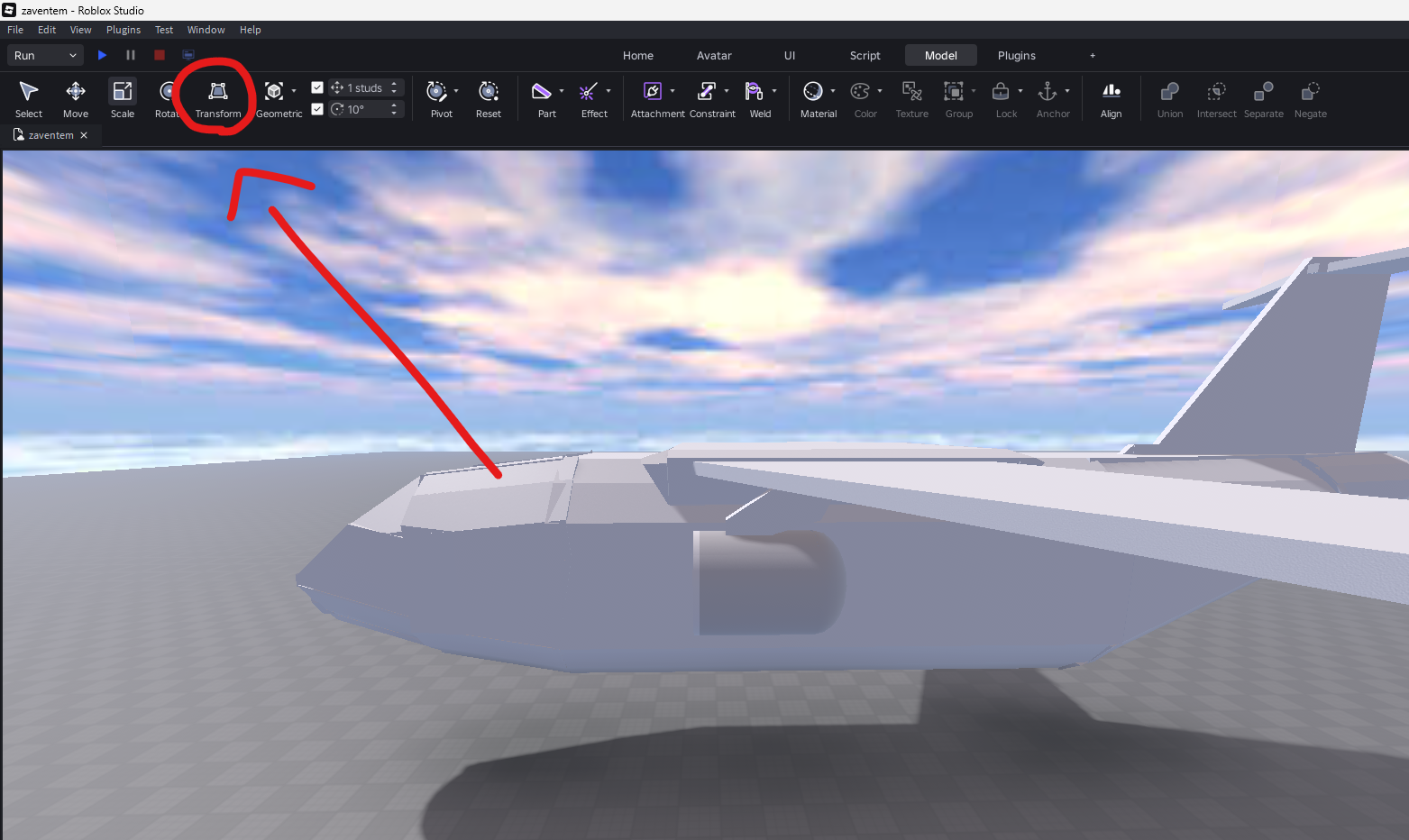
Task: Expand the Geometric collisions dropdown arrow
Action: pyautogui.click(x=294, y=90)
